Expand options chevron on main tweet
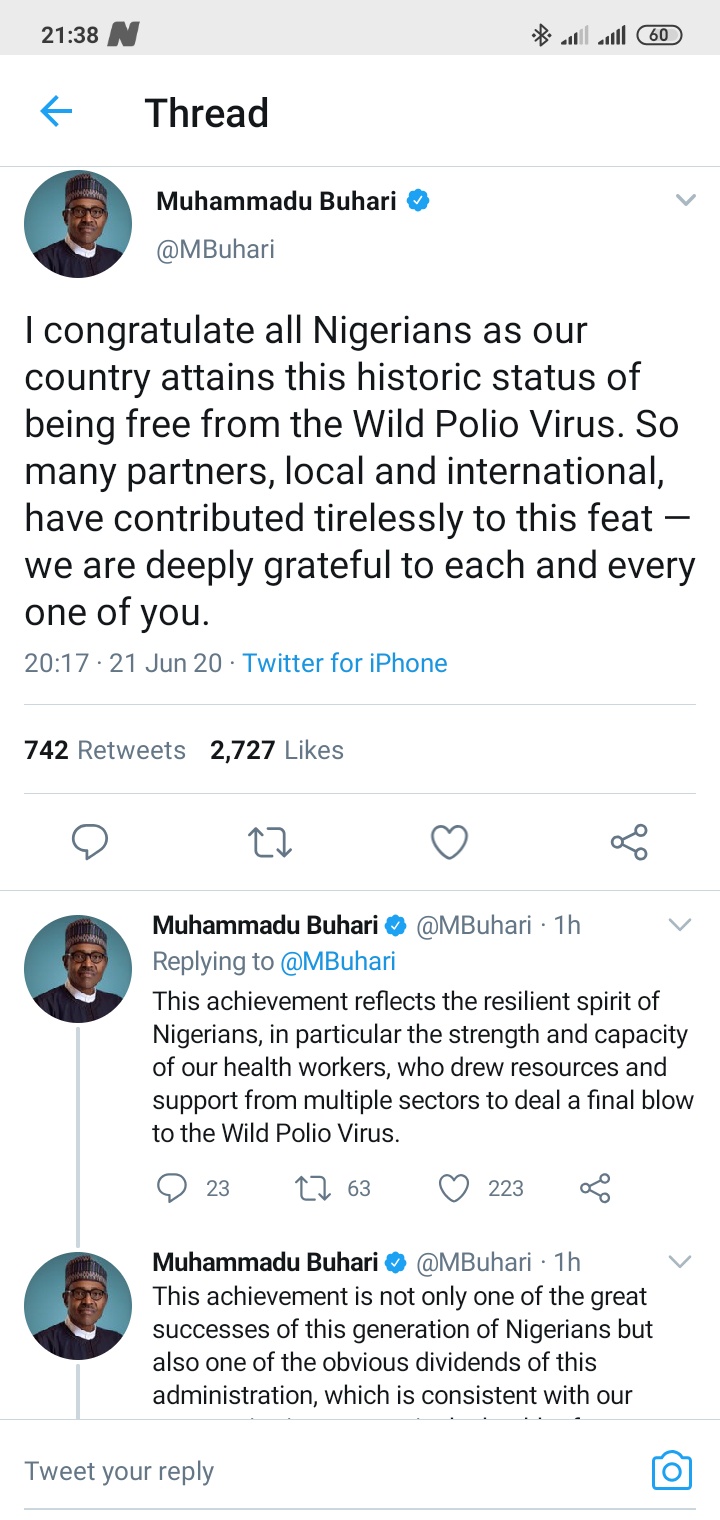The width and height of the screenshot is (720, 1520). coord(685,201)
